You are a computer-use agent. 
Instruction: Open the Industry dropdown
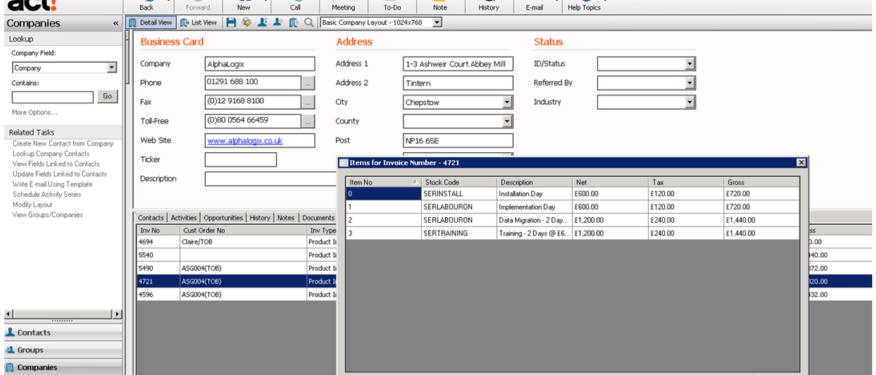(690, 102)
